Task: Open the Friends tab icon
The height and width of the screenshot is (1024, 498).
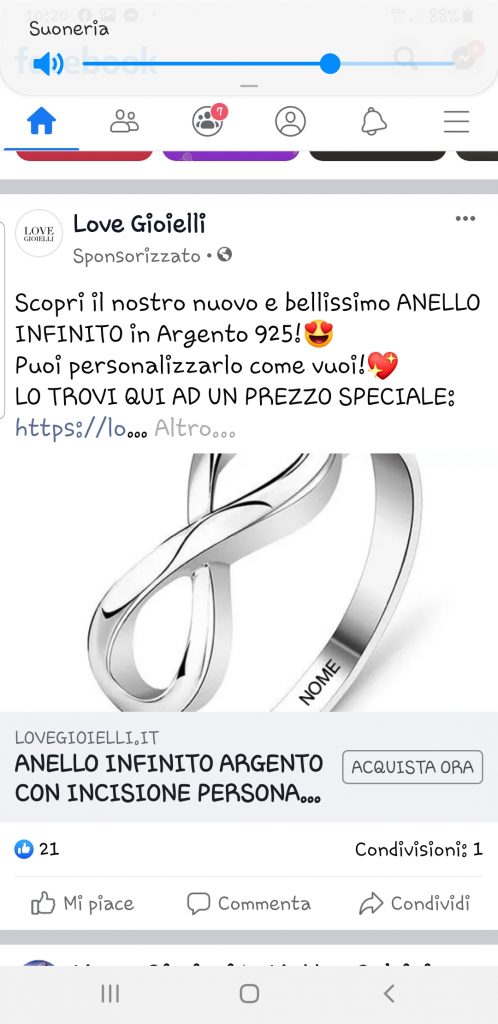Action: (x=124, y=121)
